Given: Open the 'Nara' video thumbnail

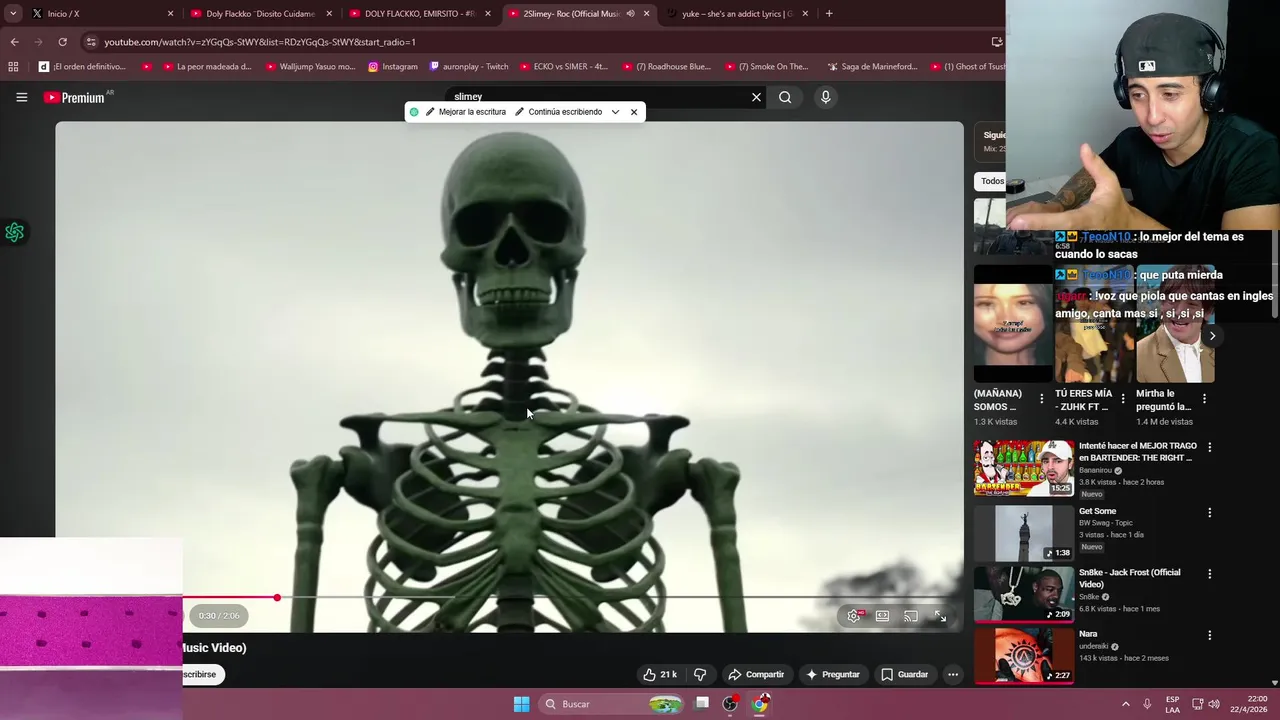Looking at the screenshot, I should click(1024, 655).
